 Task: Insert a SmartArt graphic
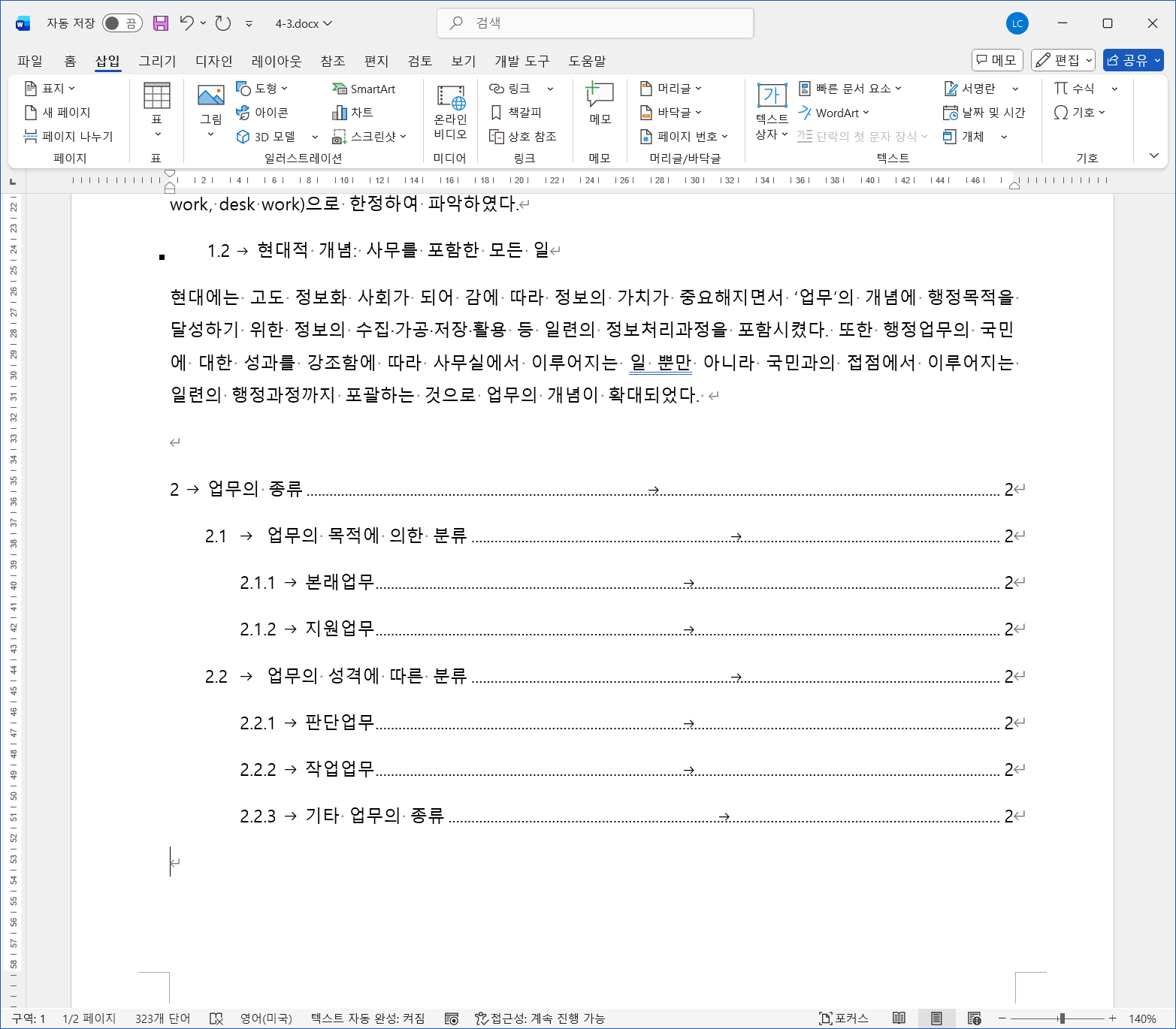tap(364, 89)
